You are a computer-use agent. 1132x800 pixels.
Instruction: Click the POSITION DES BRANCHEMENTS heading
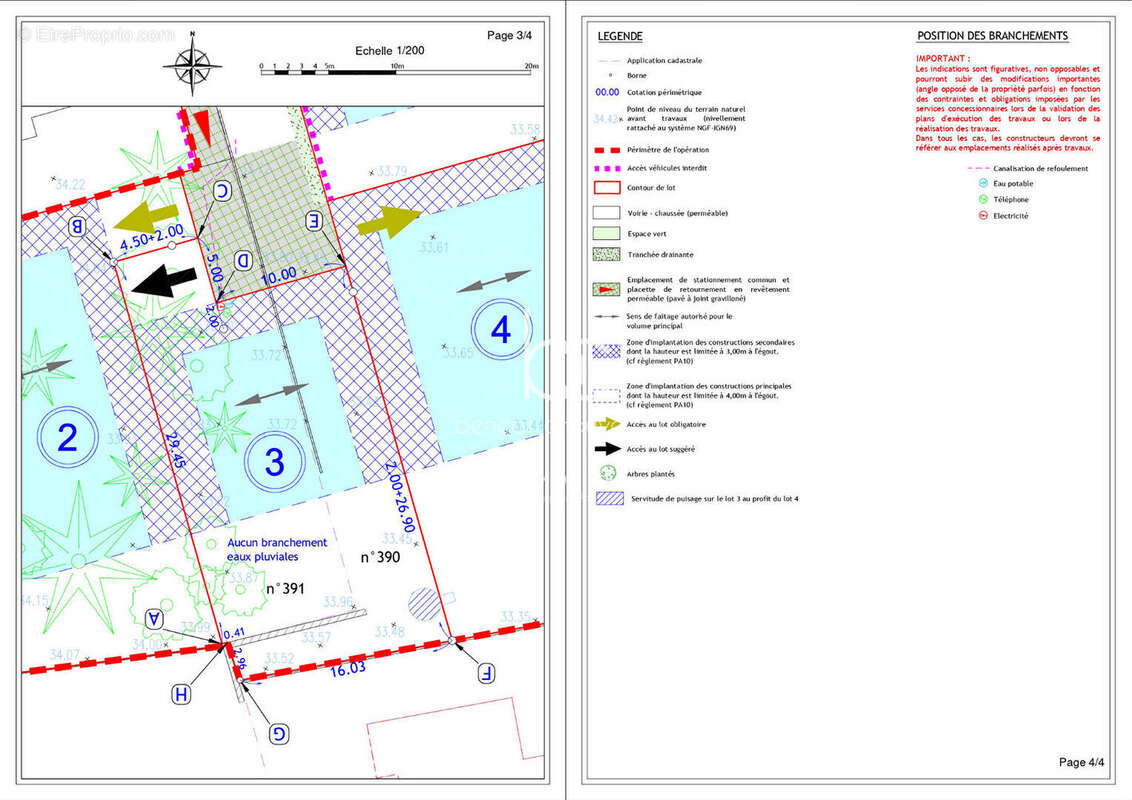pyautogui.click(x=993, y=35)
